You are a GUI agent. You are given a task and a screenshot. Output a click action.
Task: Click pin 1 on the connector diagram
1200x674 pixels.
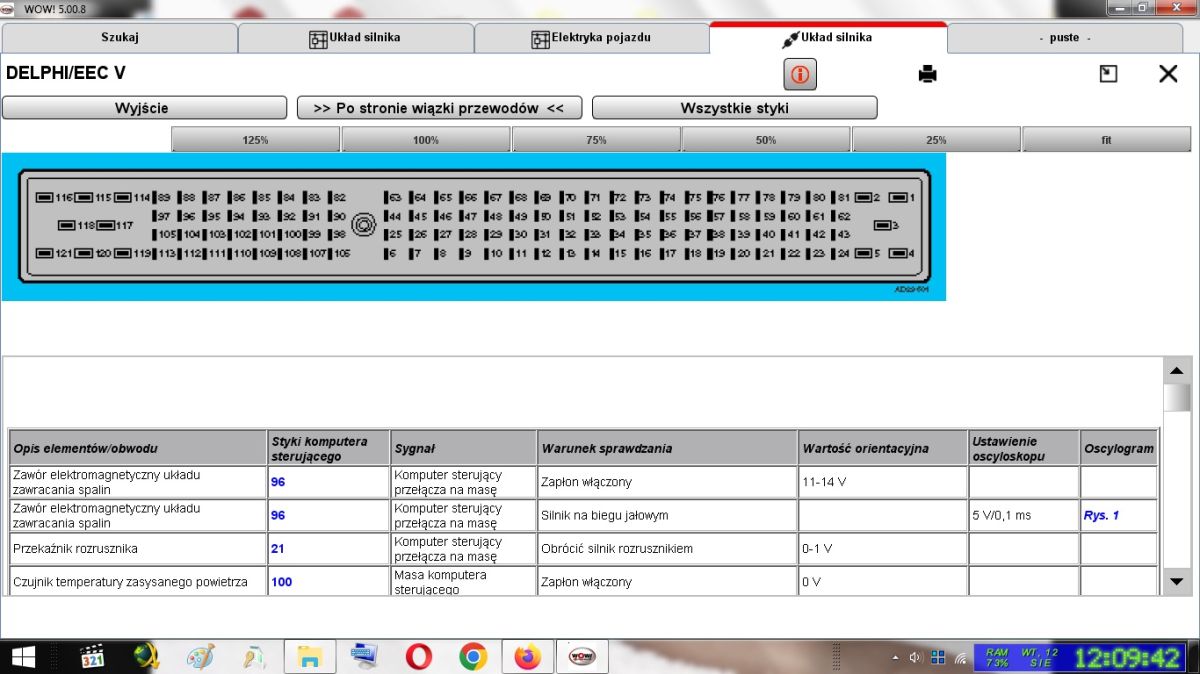click(902, 198)
